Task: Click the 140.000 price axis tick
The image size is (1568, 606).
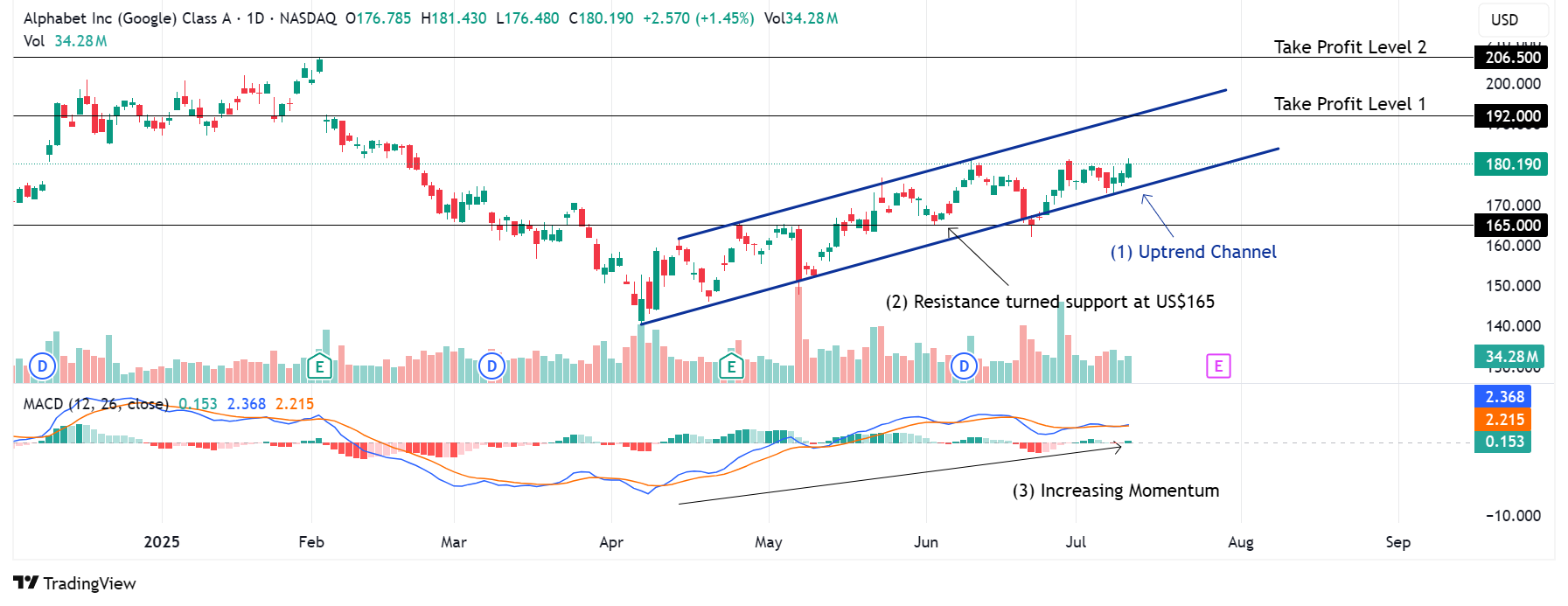Action: [1513, 326]
